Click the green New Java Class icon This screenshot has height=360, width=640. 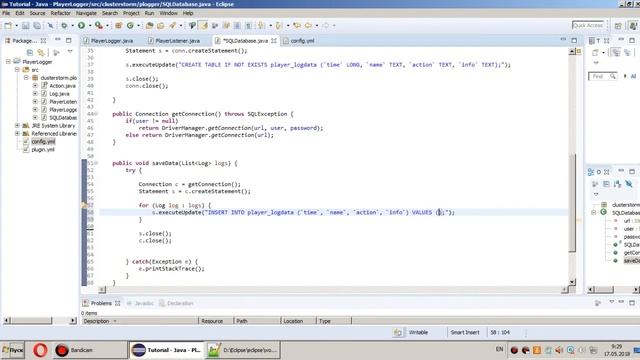coord(130,26)
